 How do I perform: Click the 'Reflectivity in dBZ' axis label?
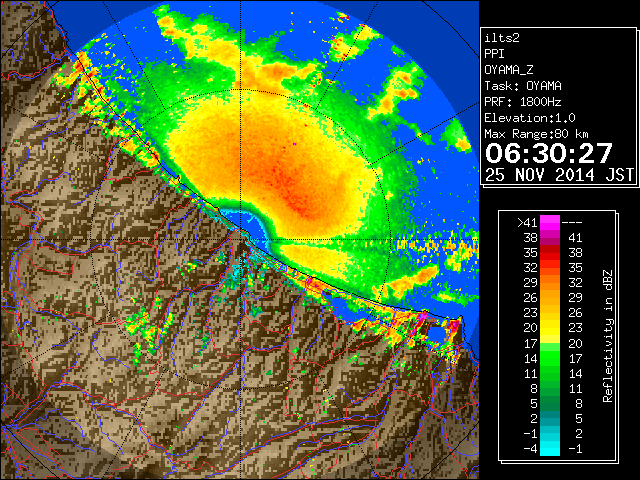click(608, 336)
